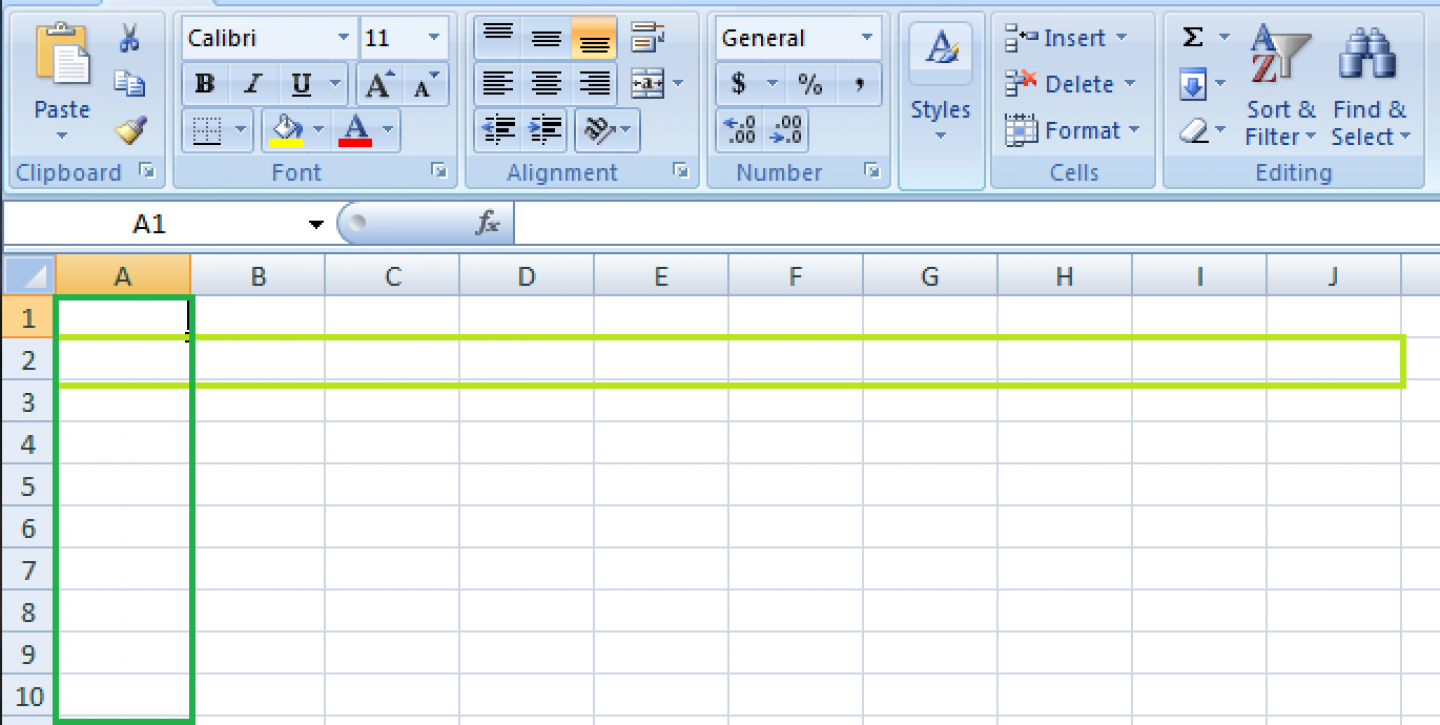Toggle the Comma Style format

(858, 84)
